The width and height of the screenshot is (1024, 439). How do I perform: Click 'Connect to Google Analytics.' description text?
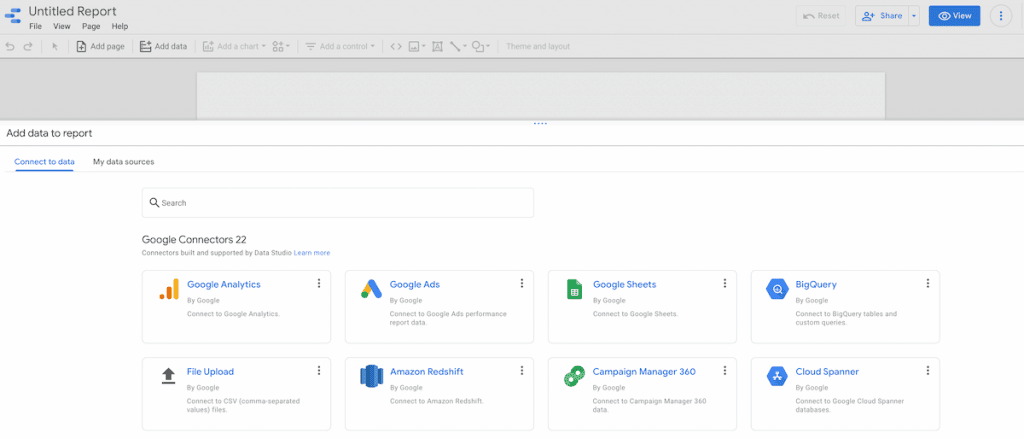(233, 314)
